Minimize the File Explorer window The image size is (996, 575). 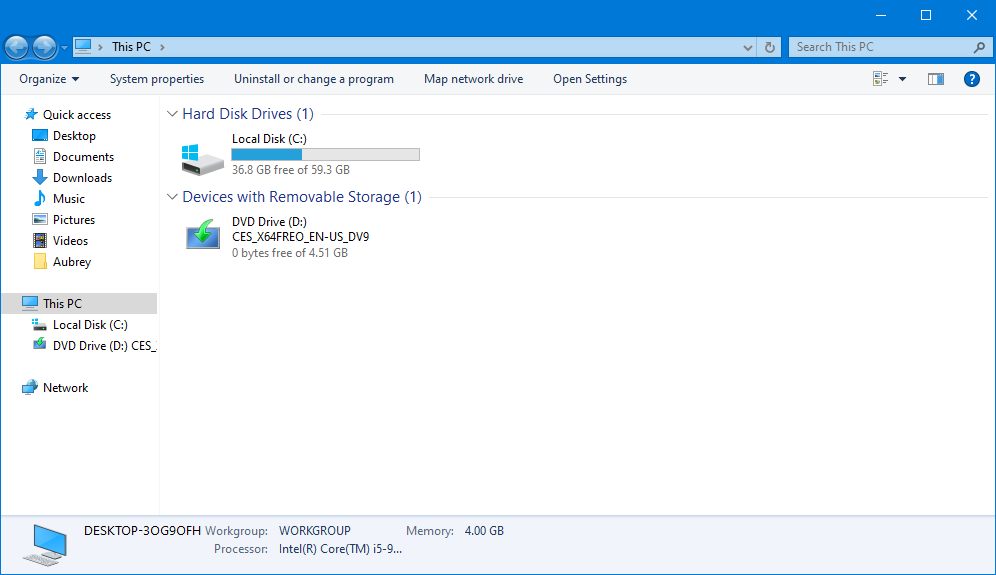click(880, 15)
